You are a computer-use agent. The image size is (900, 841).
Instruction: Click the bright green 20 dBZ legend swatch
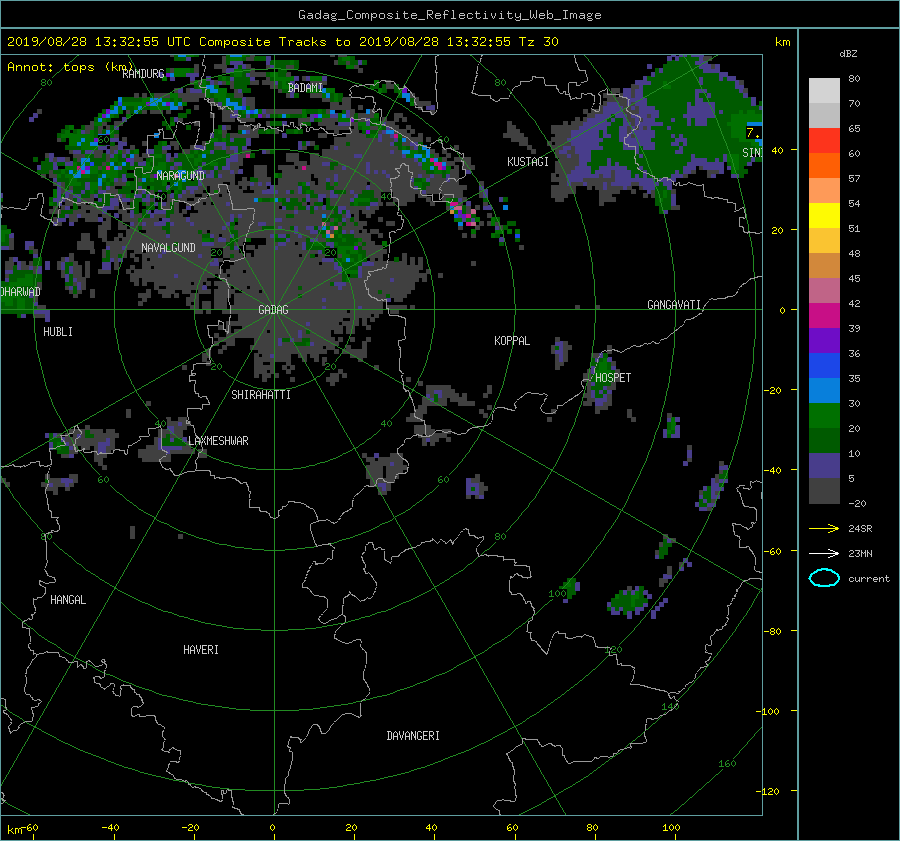pyautogui.click(x=824, y=416)
